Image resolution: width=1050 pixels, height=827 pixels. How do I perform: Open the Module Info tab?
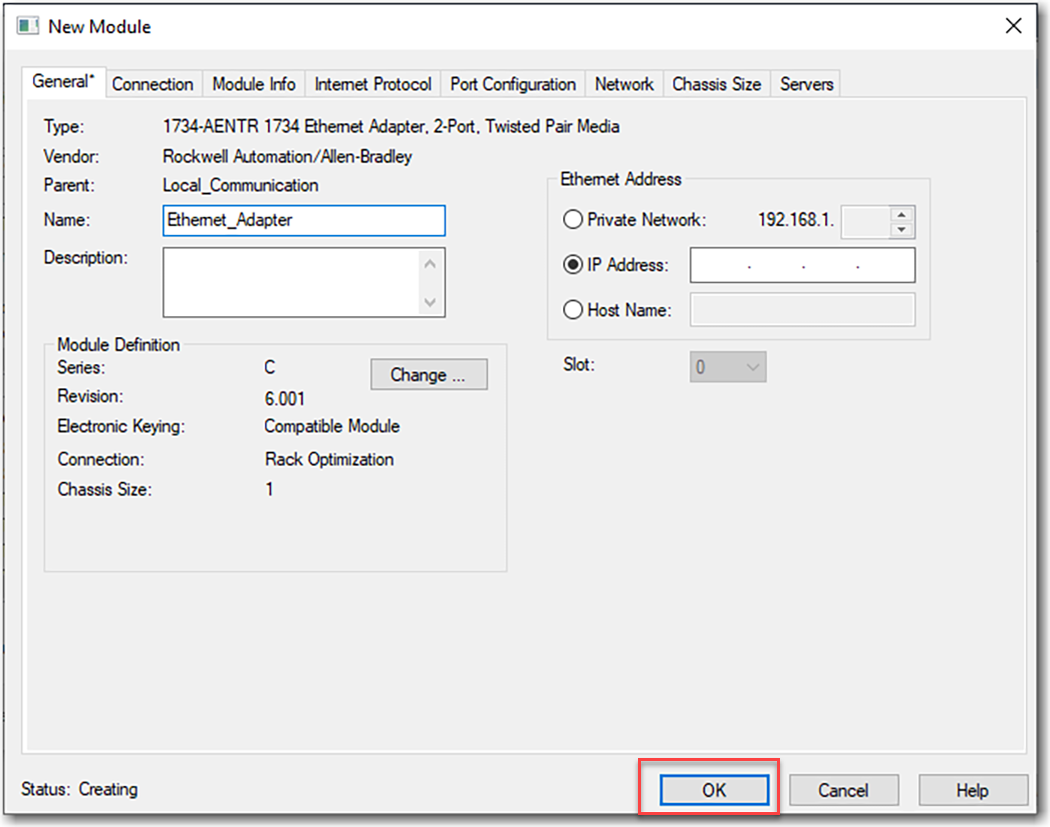pos(254,84)
